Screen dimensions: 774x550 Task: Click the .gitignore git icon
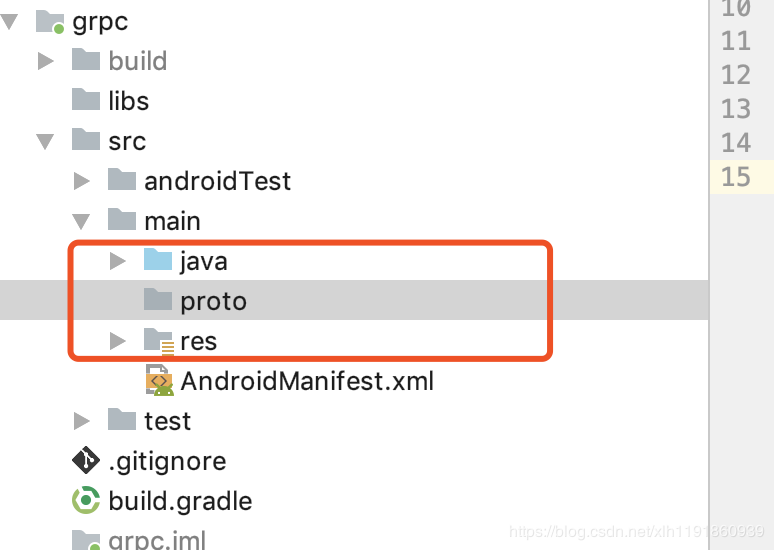(x=86, y=460)
